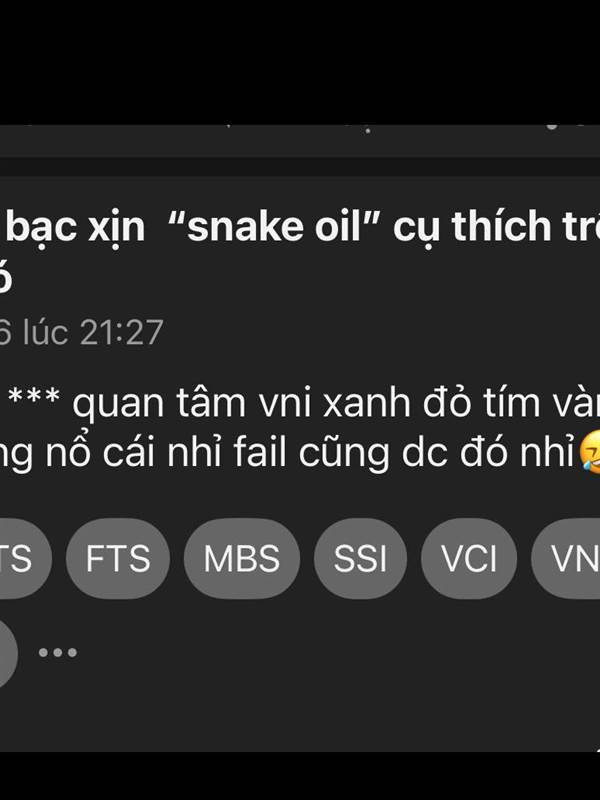
Task: Choose the SSI ticker chip
Action: pyautogui.click(x=360, y=558)
